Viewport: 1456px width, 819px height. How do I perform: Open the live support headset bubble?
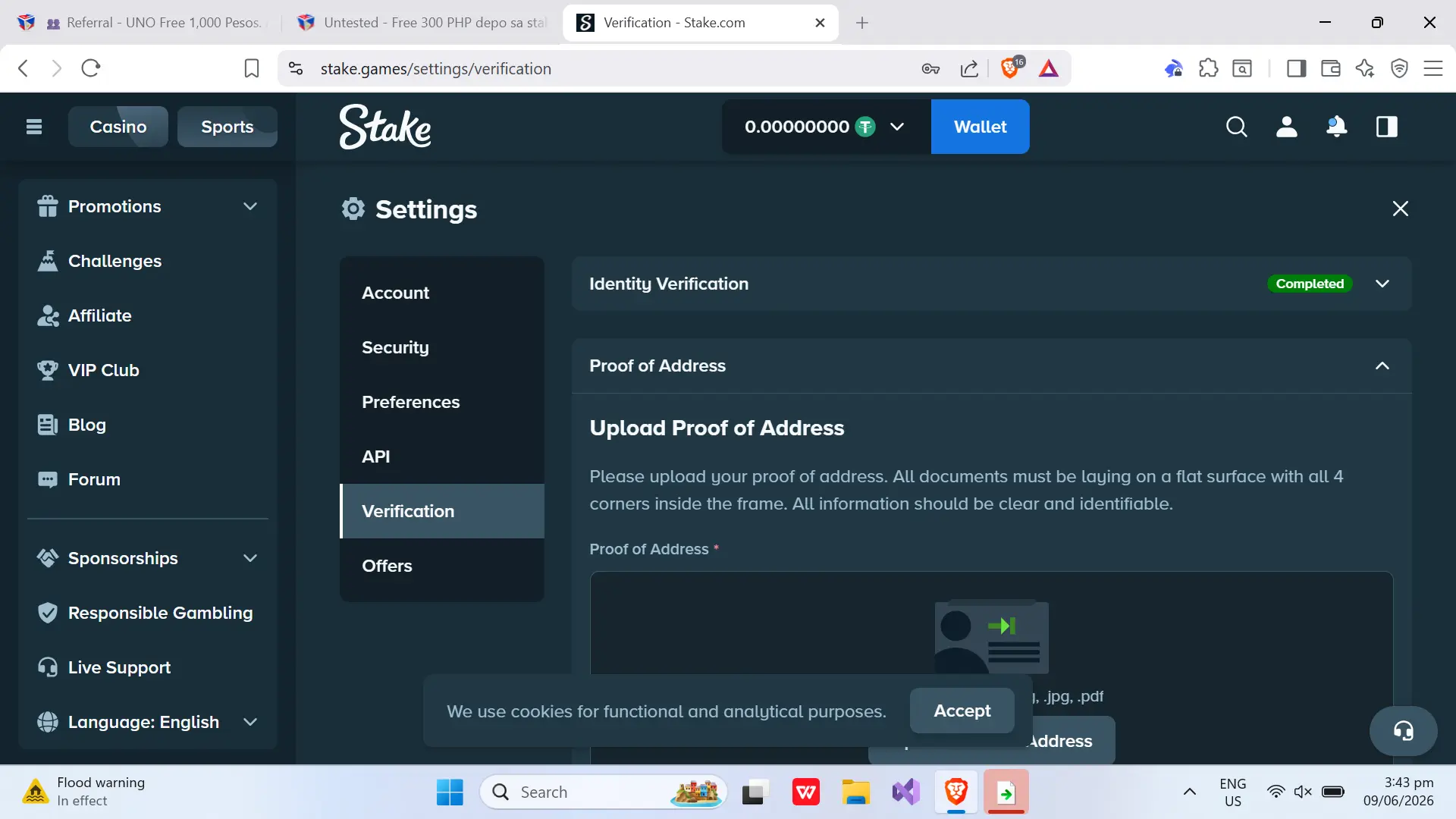(1404, 731)
